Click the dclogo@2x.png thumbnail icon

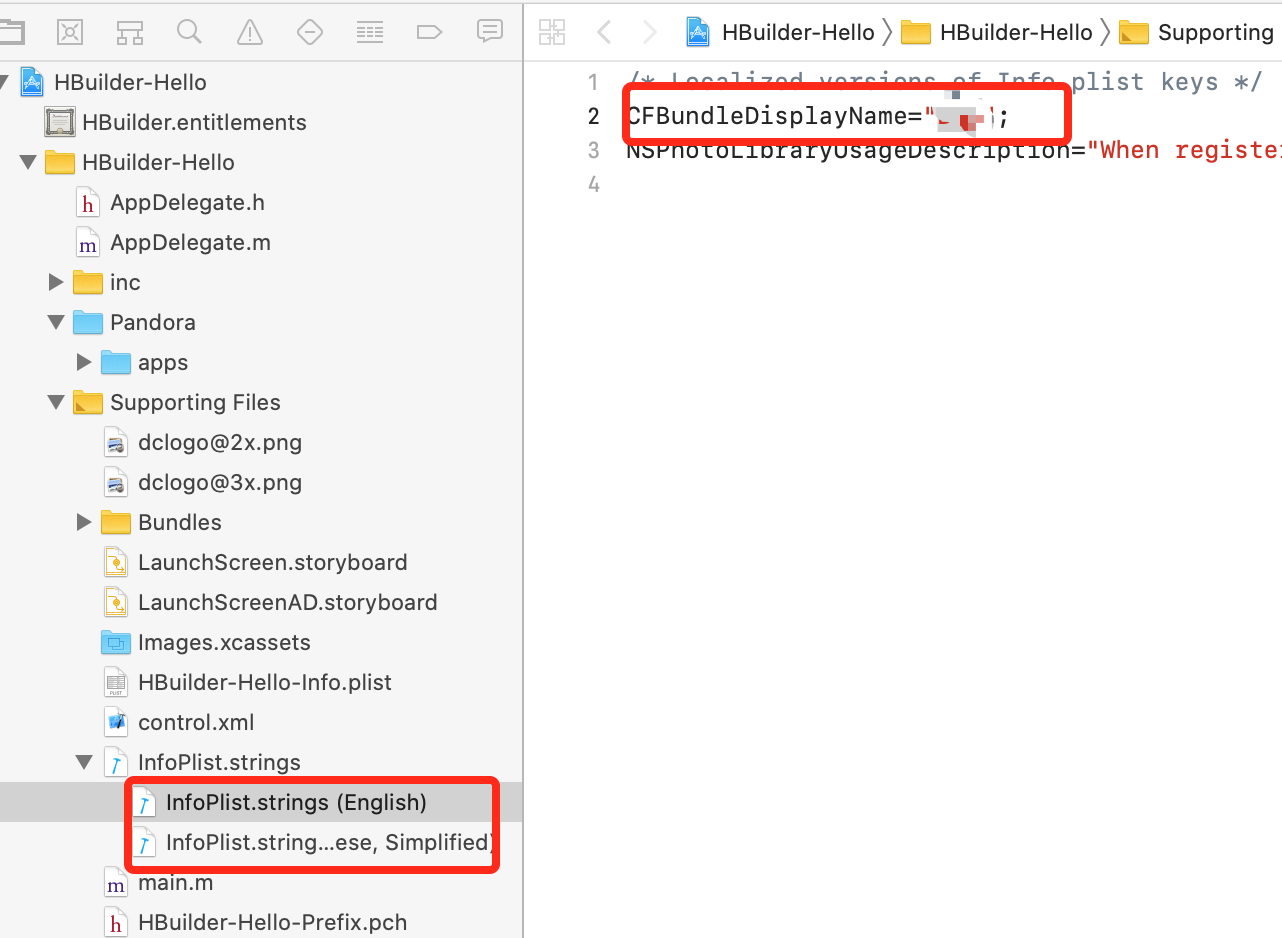(116, 442)
